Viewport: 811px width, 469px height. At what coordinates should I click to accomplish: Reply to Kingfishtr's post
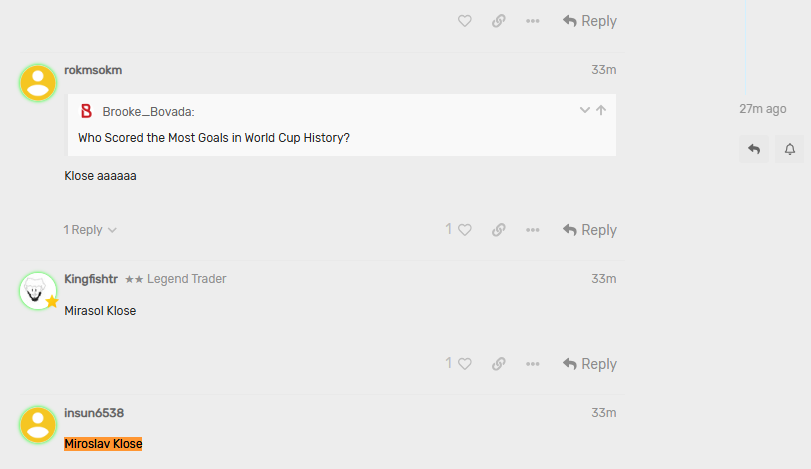click(x=590, y=364)
